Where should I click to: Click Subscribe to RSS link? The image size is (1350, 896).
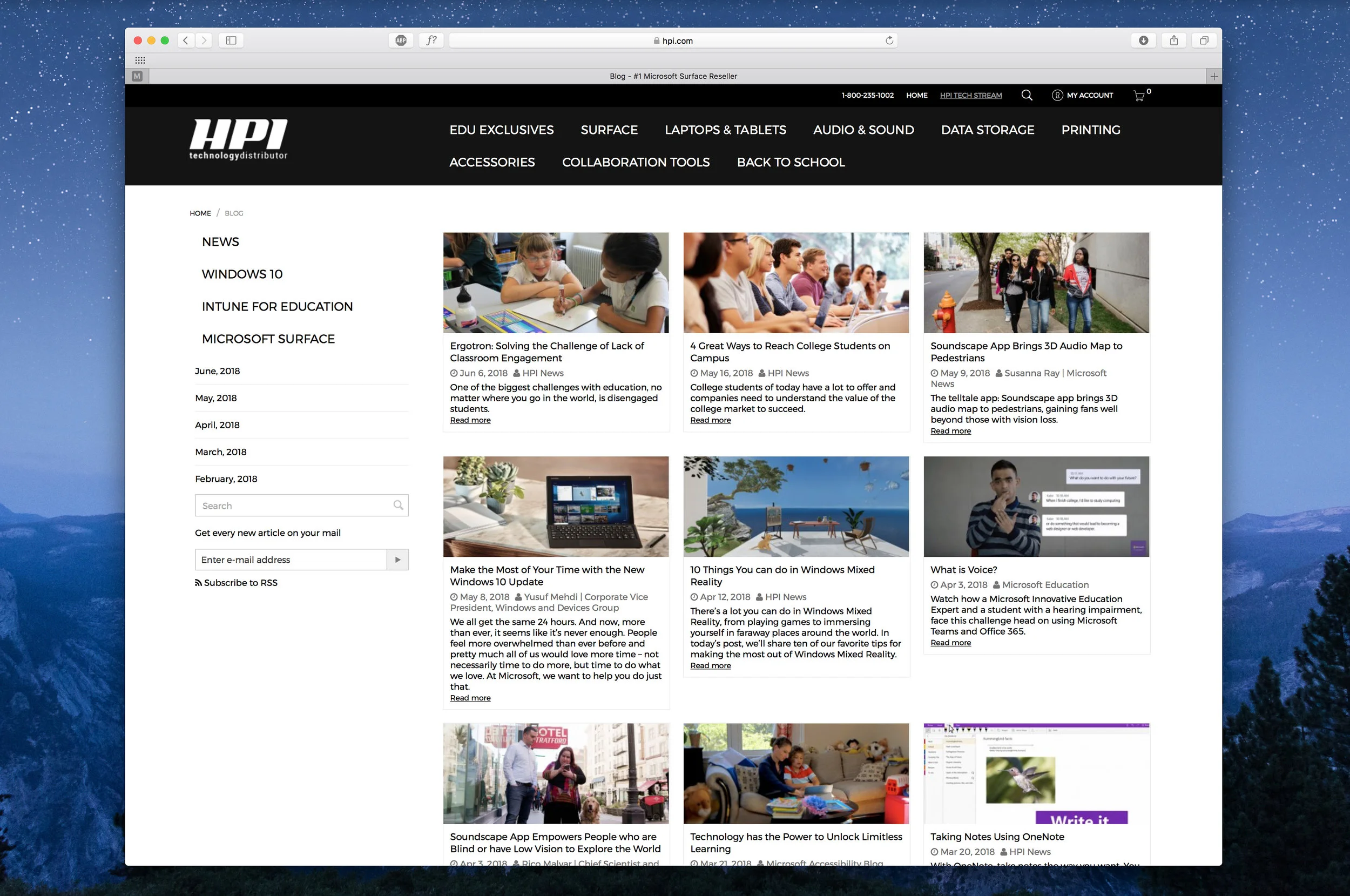pyautogui.click(x=236, y=583)
